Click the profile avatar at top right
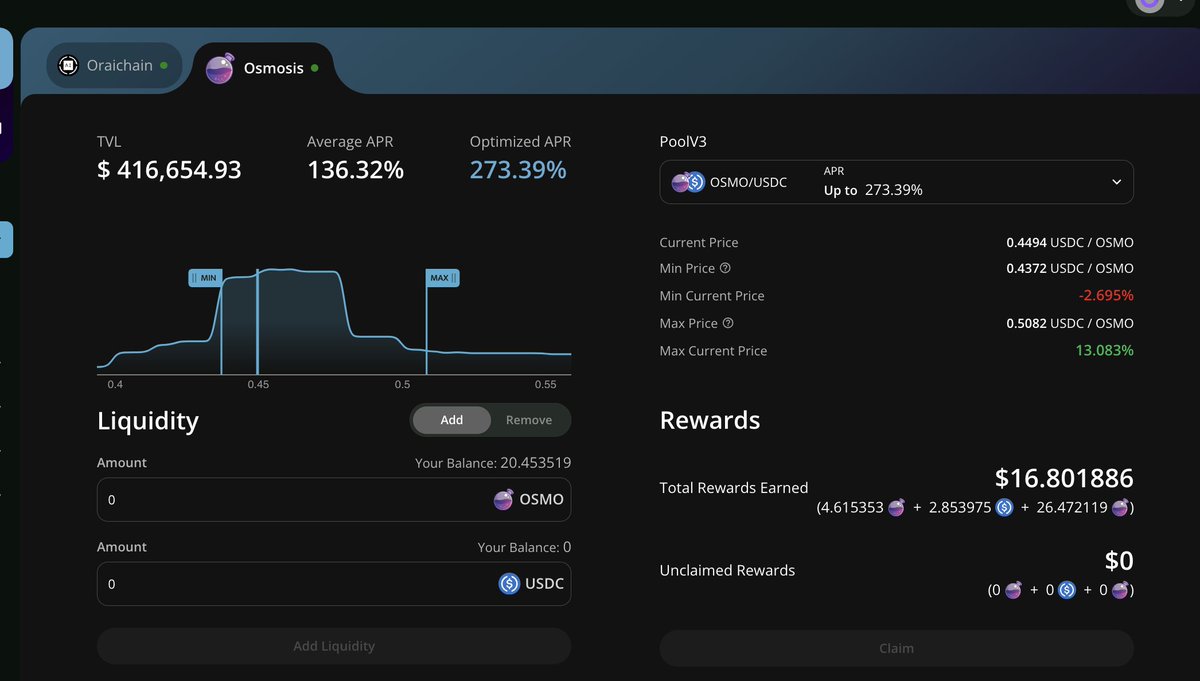The height and width of the screenshot is (681, 1200). pyautogui.click(x=1150, y=5)
